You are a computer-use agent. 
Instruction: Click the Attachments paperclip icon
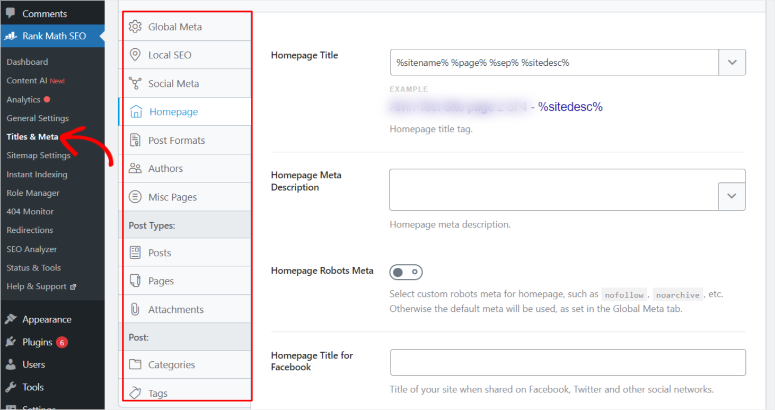[135, 309]
